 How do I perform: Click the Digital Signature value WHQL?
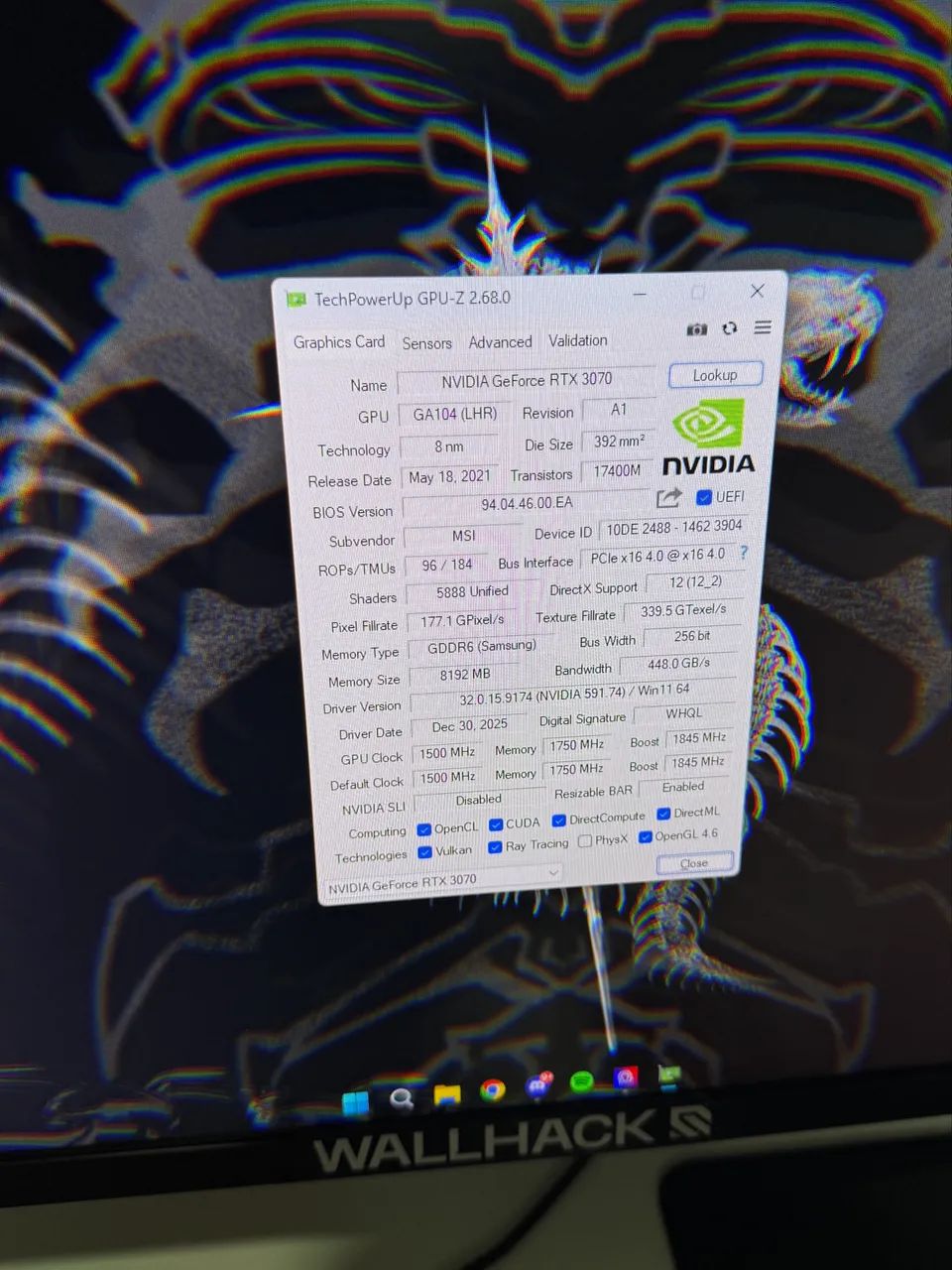(x=683, y=713)
